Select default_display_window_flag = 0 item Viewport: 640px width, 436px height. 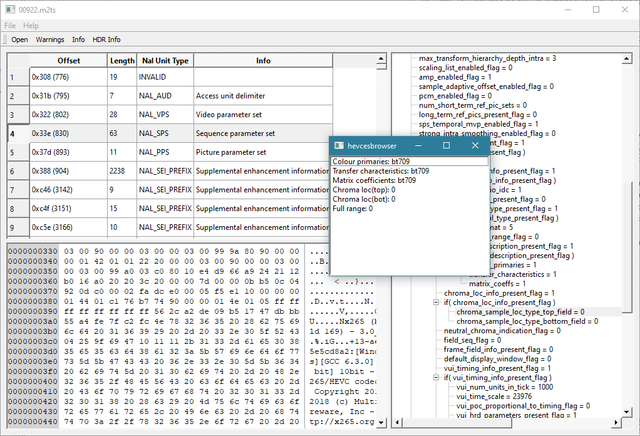point(498,359)
